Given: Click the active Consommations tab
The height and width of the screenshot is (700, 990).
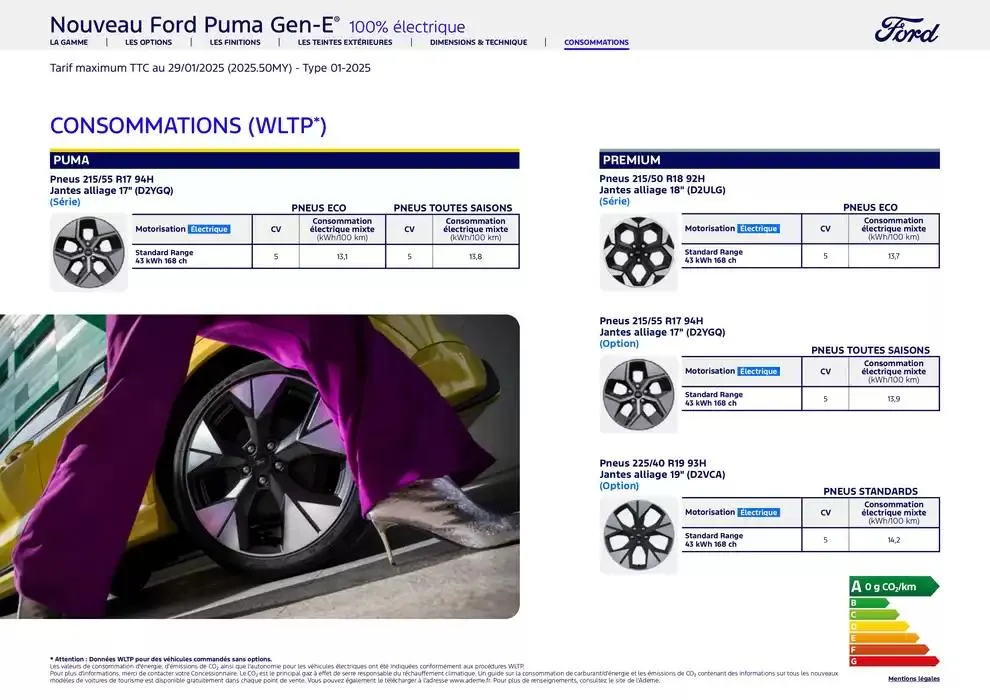Looking at the screenshot, I should 596,43.
